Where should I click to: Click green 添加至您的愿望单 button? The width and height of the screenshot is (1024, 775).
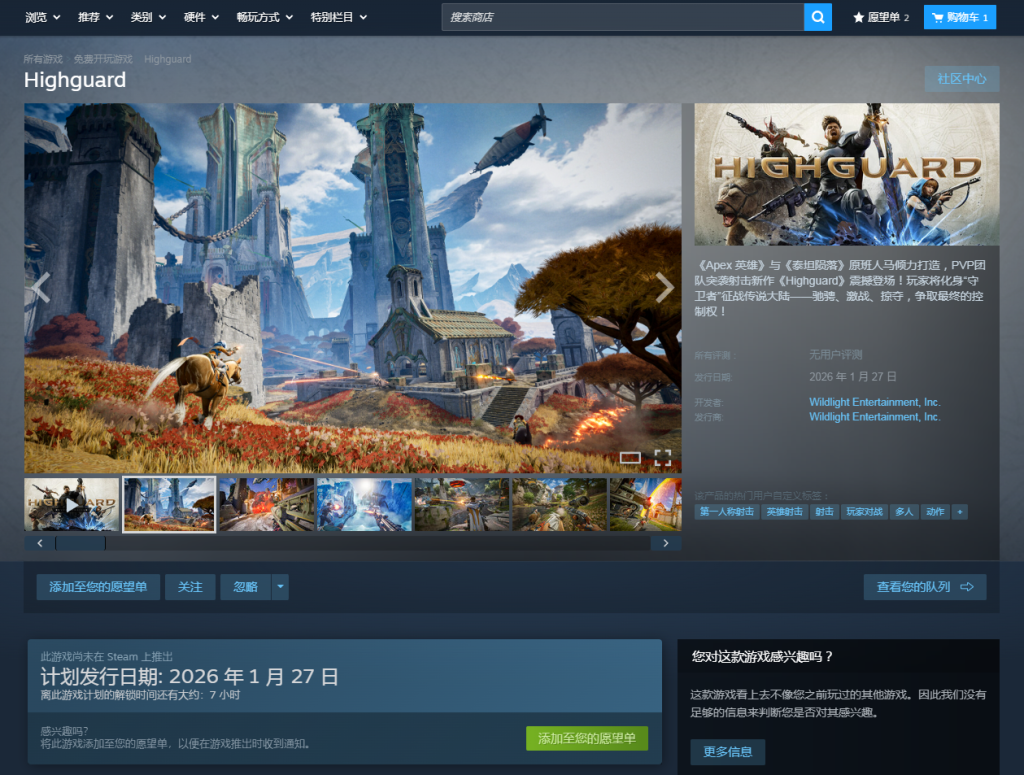pos(587,738)
